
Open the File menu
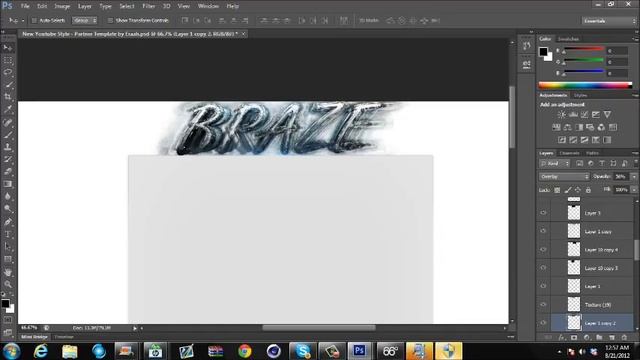[25, 6]
